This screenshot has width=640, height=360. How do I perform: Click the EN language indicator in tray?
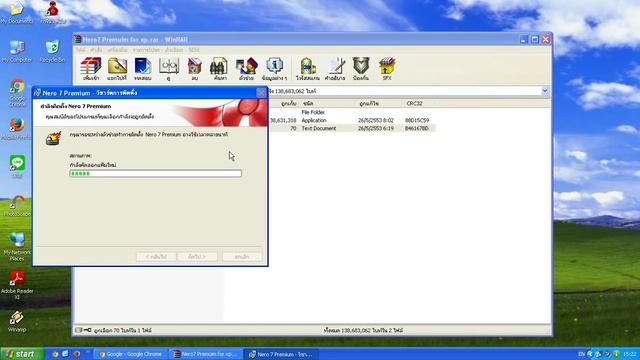tap(582, 354)
